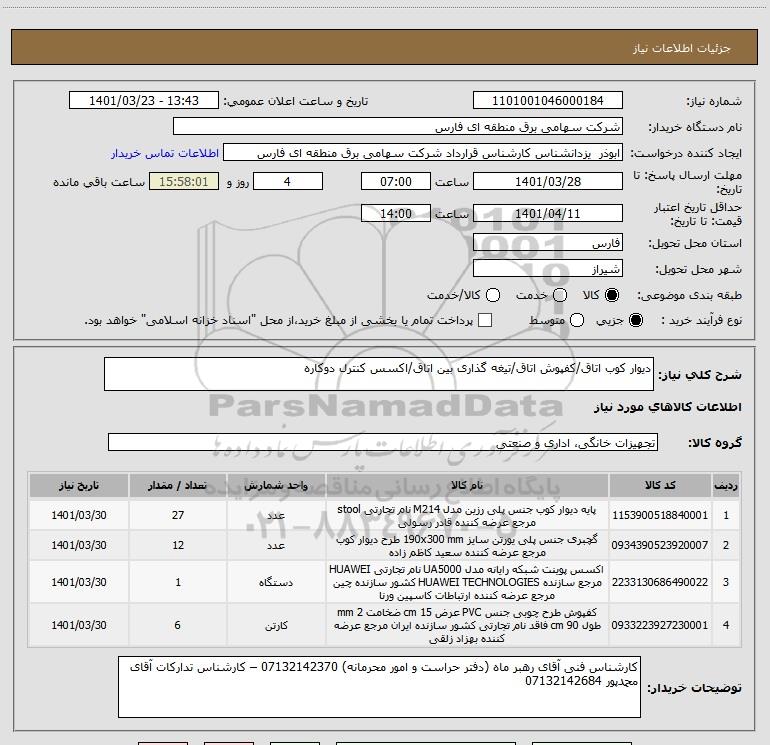This screenshot has width=770, height=745.
Task: Click the تعداد / مقدار column header
Action: pyautogui.click(x=178, y=485)
